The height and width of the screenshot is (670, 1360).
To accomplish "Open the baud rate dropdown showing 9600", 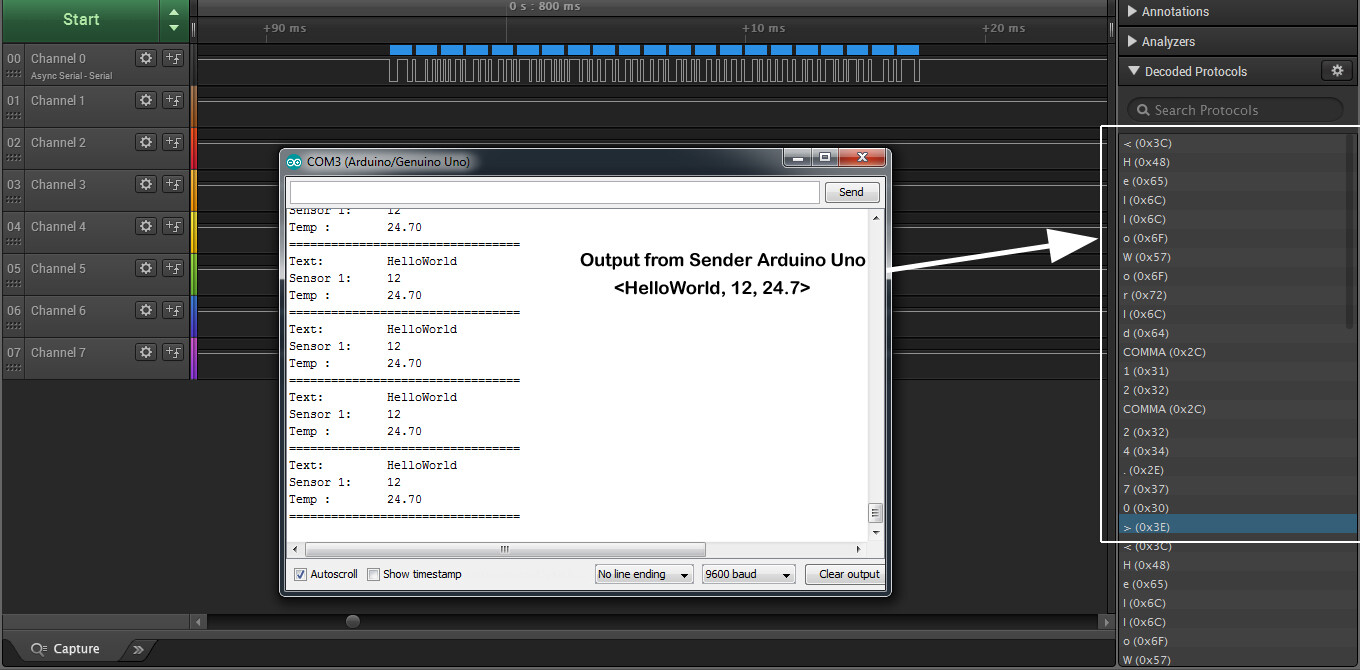I will pos(748,573).
